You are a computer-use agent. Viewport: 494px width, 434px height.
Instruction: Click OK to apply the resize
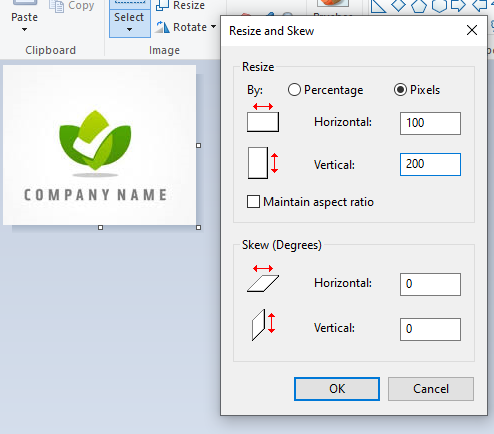pyautogui.click(x=337, y=389)
